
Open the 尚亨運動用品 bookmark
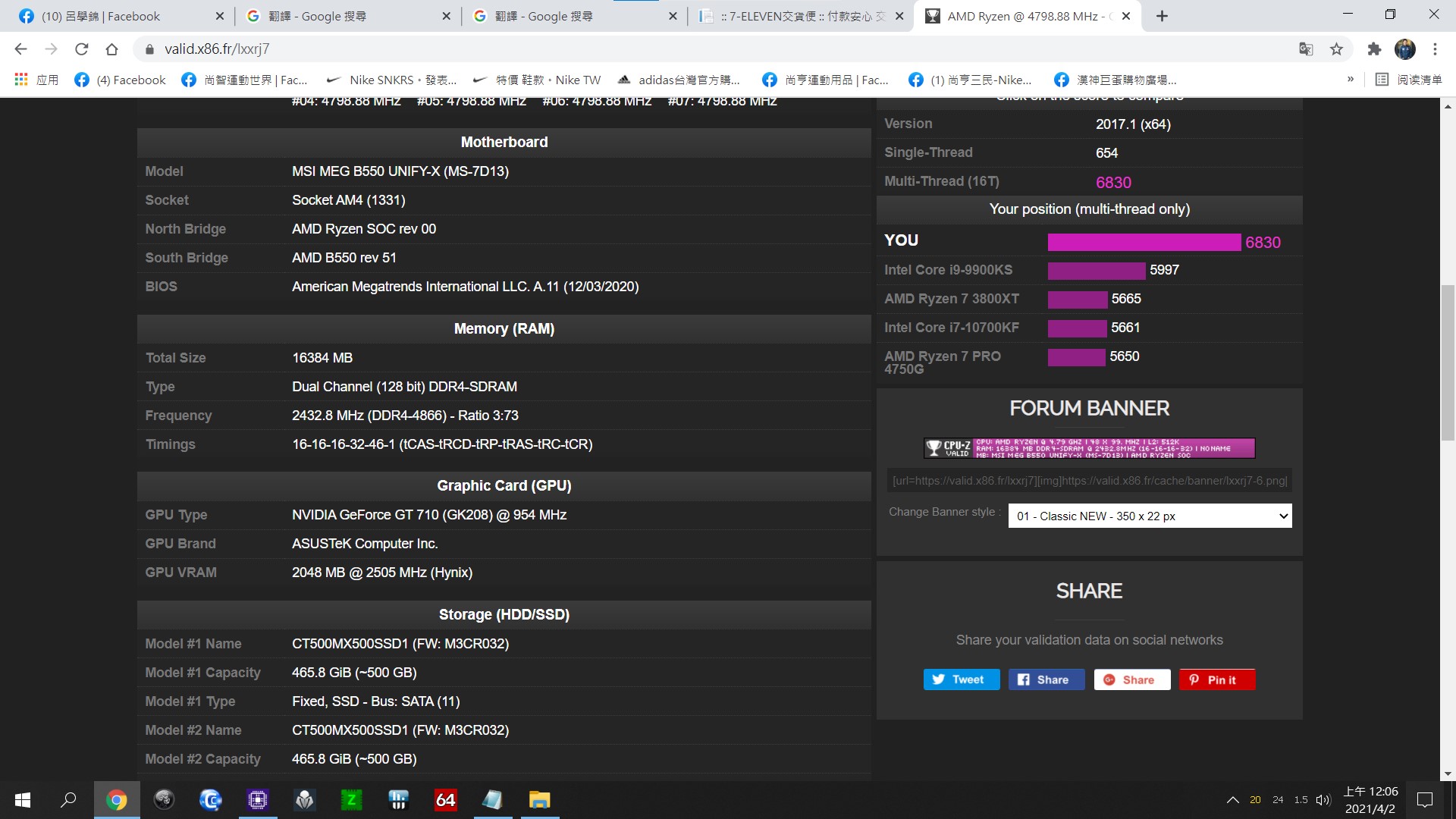(825, 80)
